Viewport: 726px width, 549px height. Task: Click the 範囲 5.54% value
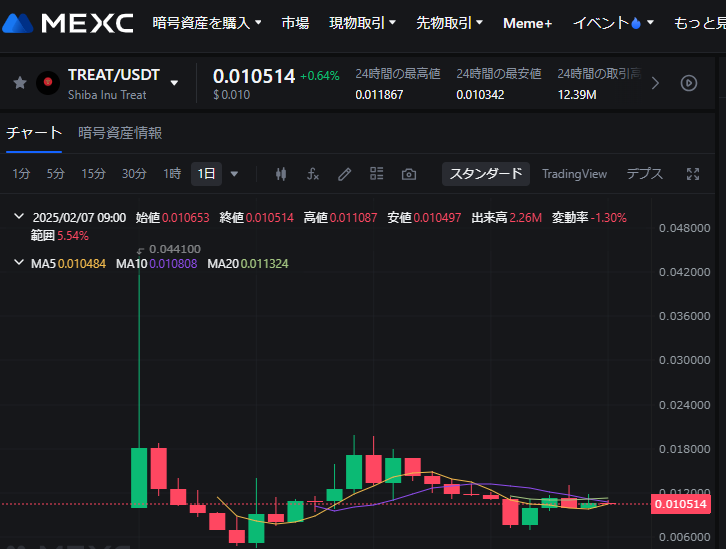60,236
